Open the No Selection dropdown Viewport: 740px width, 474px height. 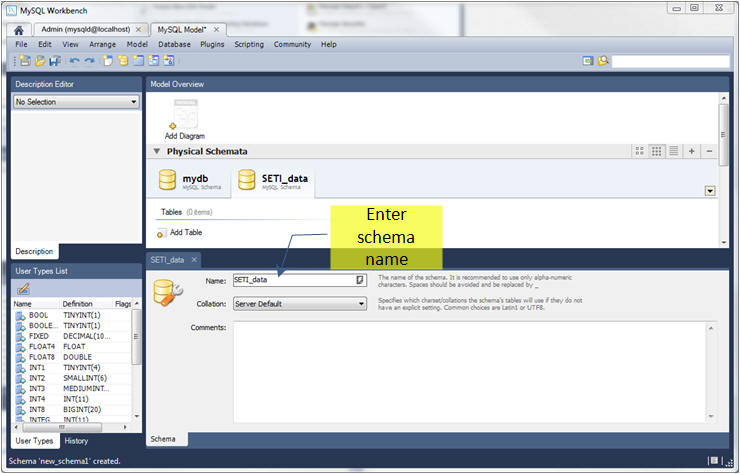click(76, 102)
